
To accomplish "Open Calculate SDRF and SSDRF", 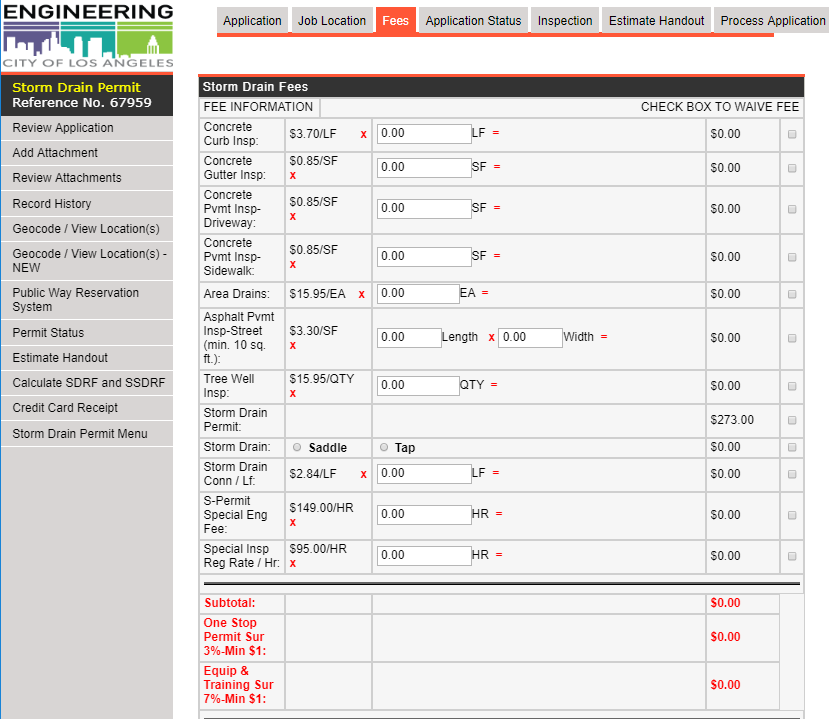I will point(87,383).
